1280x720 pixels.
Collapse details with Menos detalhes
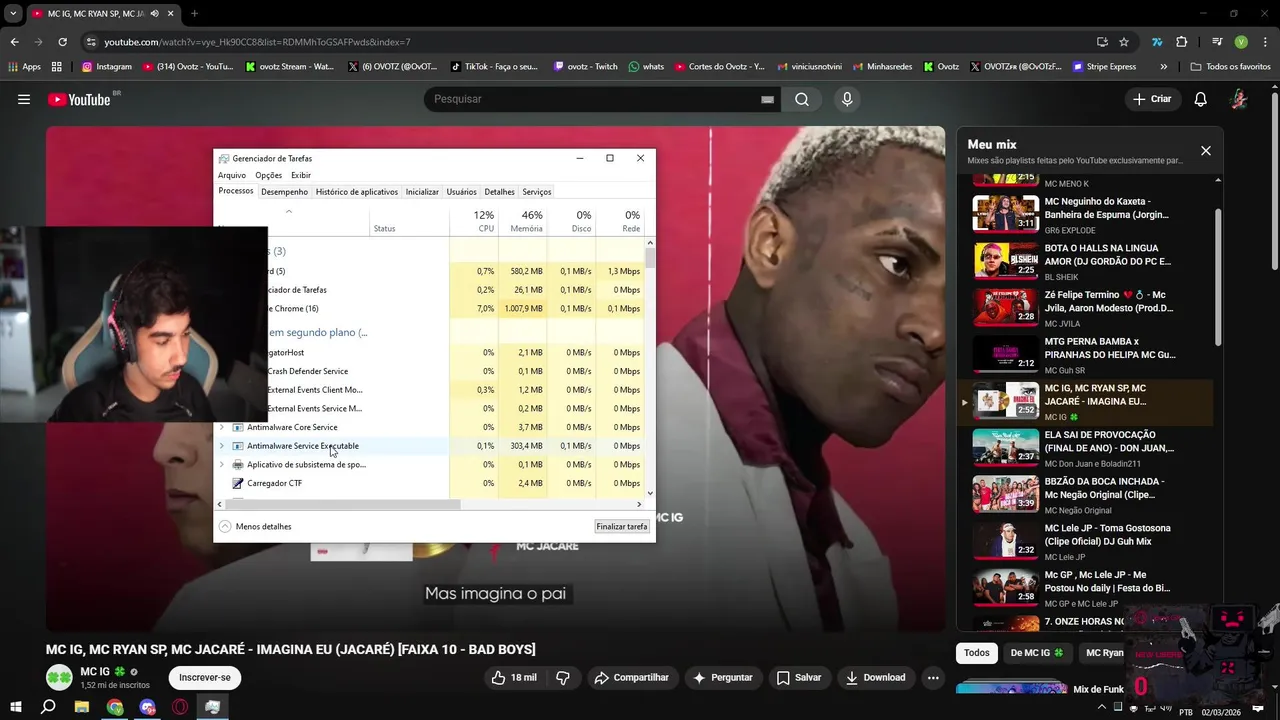[x=255, y=526]
